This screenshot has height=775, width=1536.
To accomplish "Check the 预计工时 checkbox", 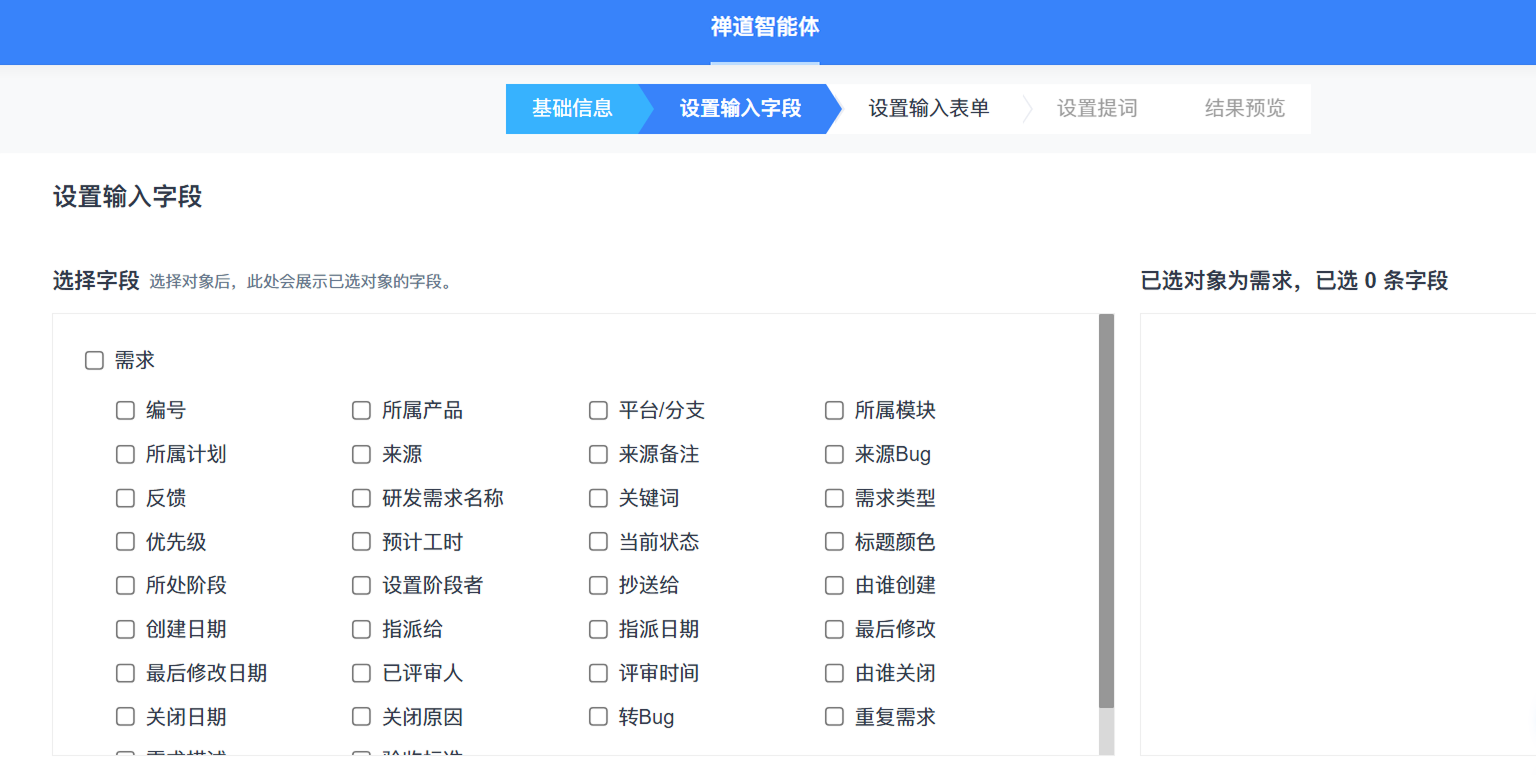I will [x=361, y=542].
